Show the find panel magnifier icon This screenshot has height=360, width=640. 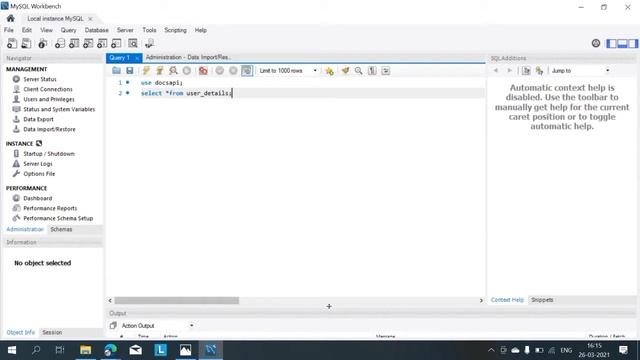(x=358, y=71)
